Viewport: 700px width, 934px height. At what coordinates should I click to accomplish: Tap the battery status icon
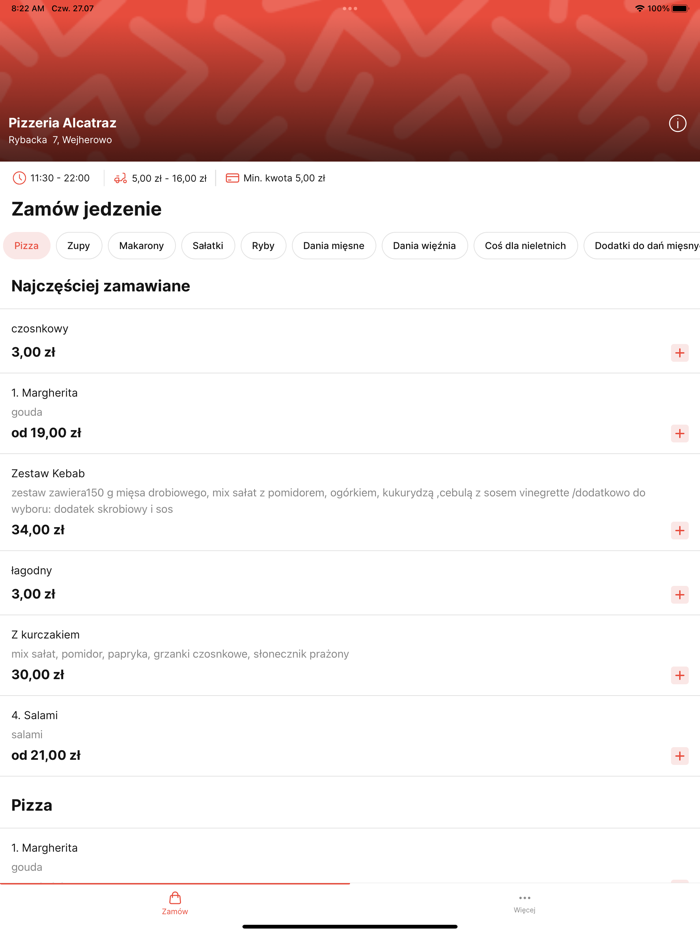[680, 8]
